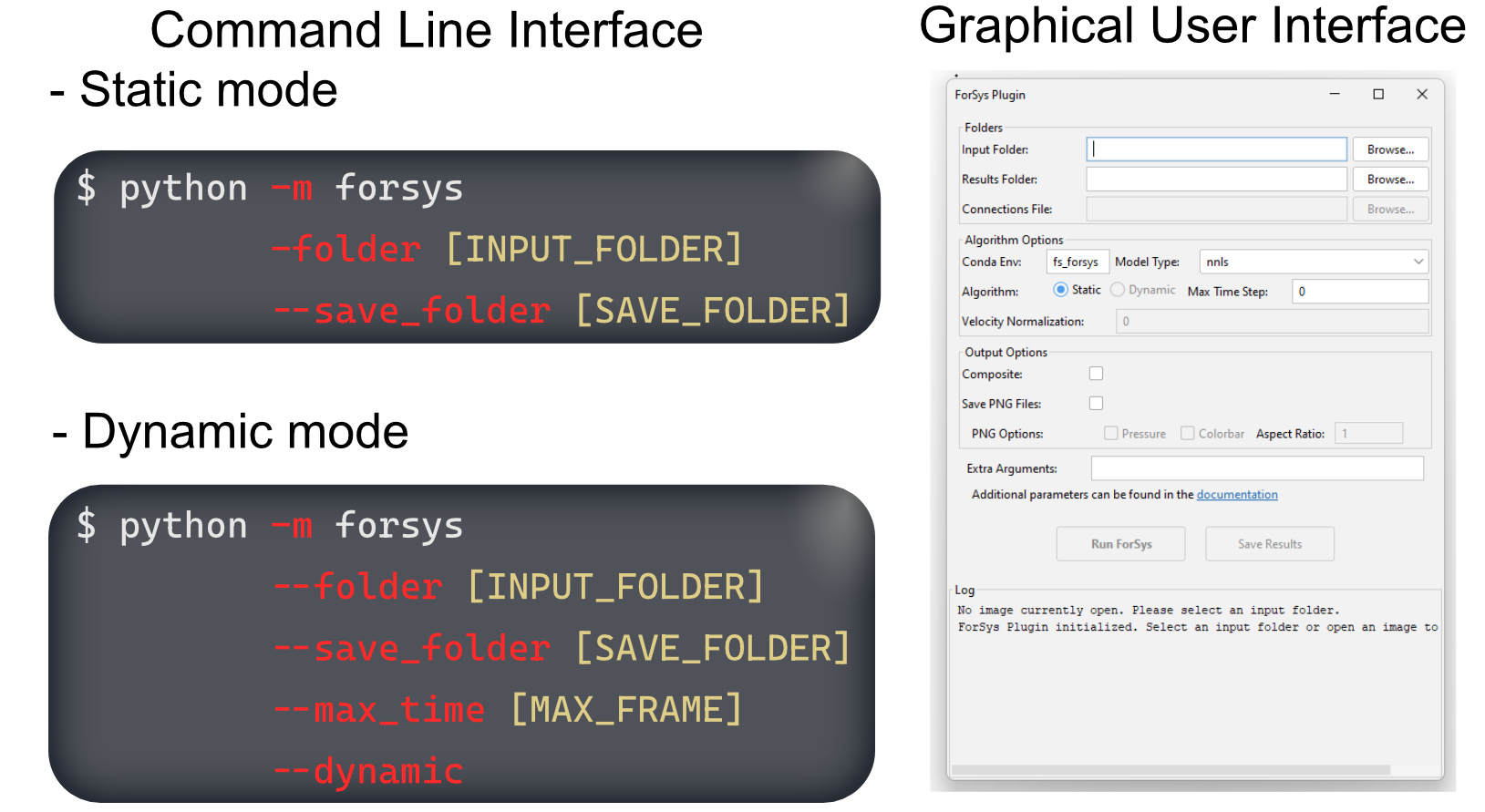Maximize the ForSys Plugin window
1485x812 pixels.
(1378, 94)
